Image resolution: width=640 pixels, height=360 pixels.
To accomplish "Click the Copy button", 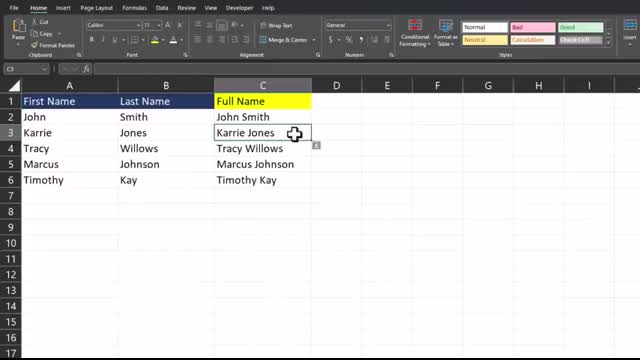I will tap(42, 33).
